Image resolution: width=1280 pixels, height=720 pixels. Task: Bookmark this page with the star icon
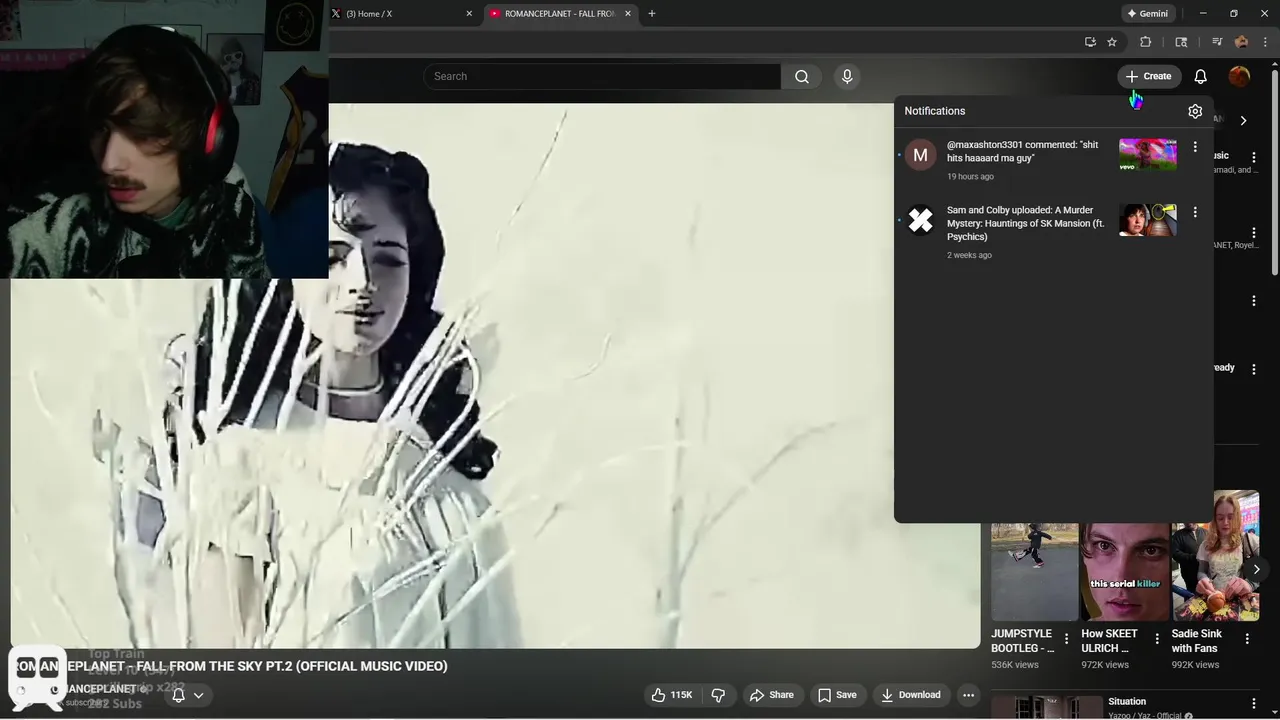pos(1112,42)
